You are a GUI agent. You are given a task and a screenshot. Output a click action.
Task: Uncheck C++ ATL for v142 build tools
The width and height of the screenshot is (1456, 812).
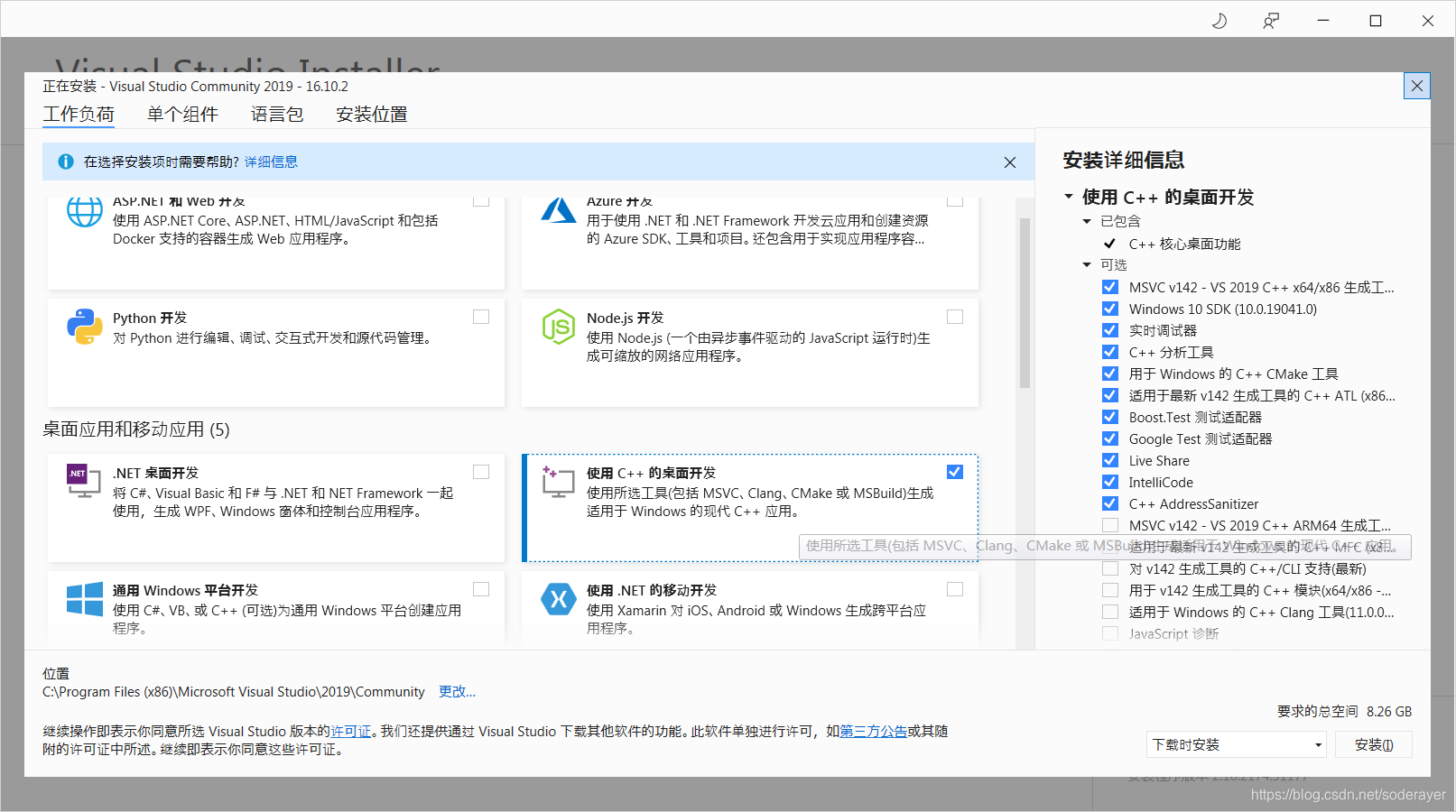click(1110, 395)
